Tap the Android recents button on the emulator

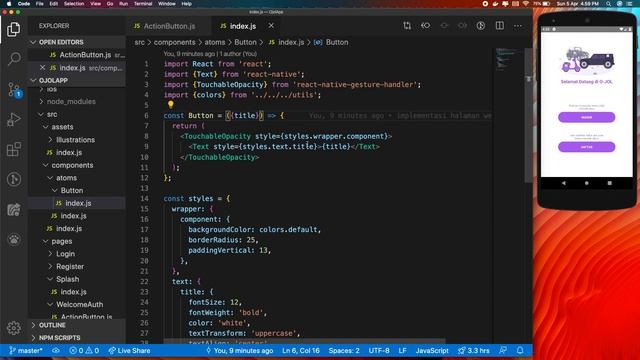coord(609,183)
